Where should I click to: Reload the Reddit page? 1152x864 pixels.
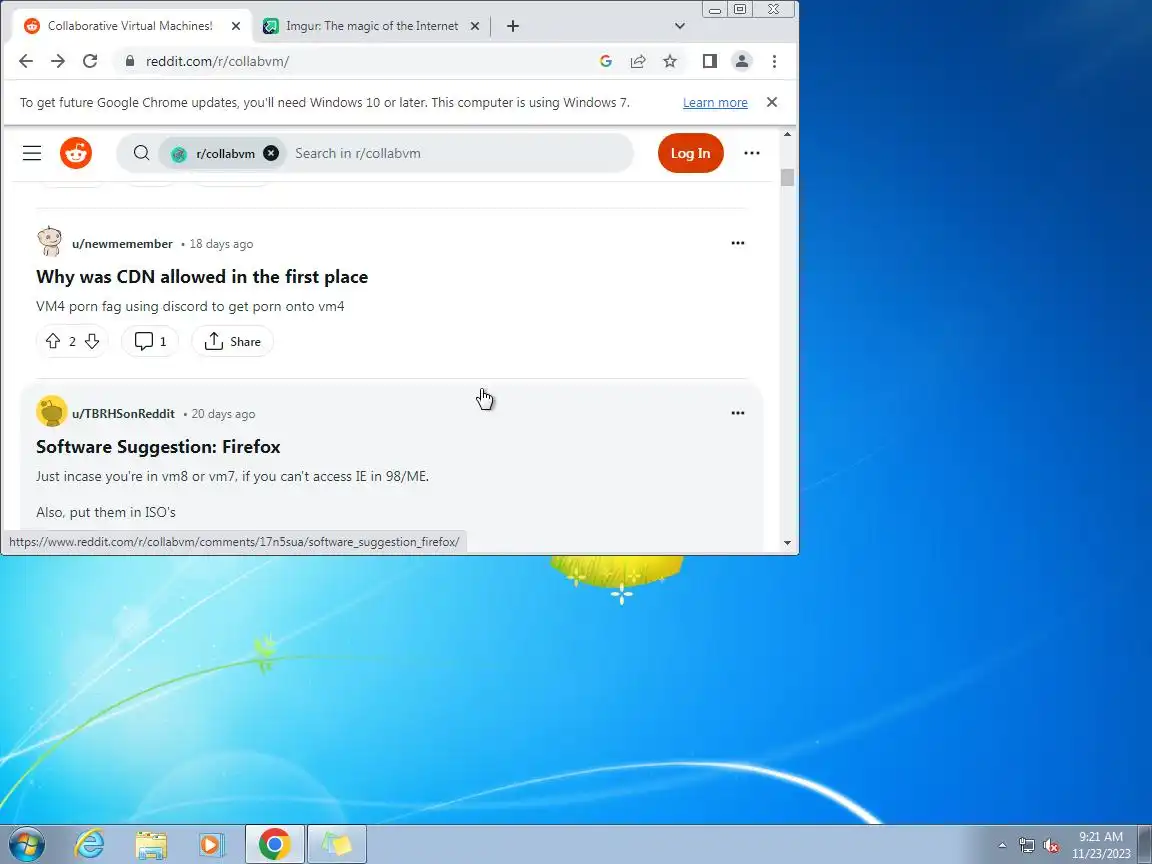pyautogui.click(x=90, y=61)
